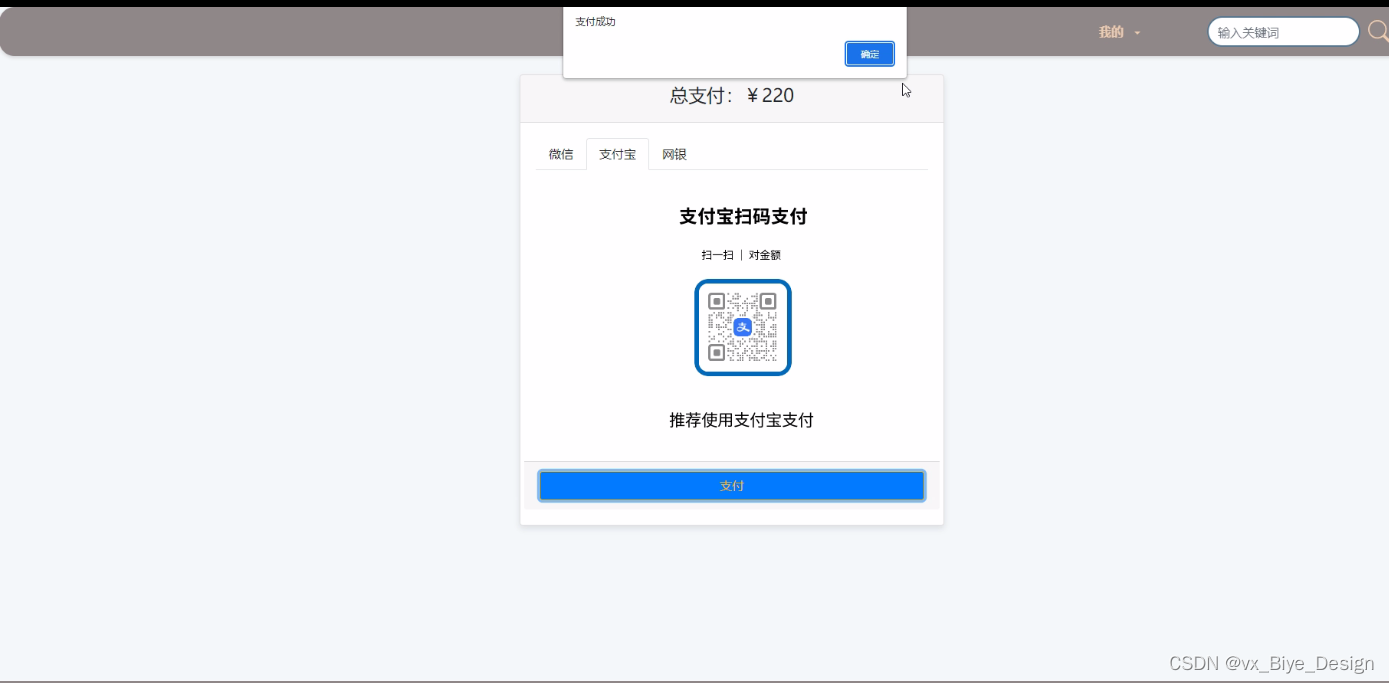1389x683 pixels.
Task: Click the 扫一扫 | 对金额 hint text
Action: point(741,255)
